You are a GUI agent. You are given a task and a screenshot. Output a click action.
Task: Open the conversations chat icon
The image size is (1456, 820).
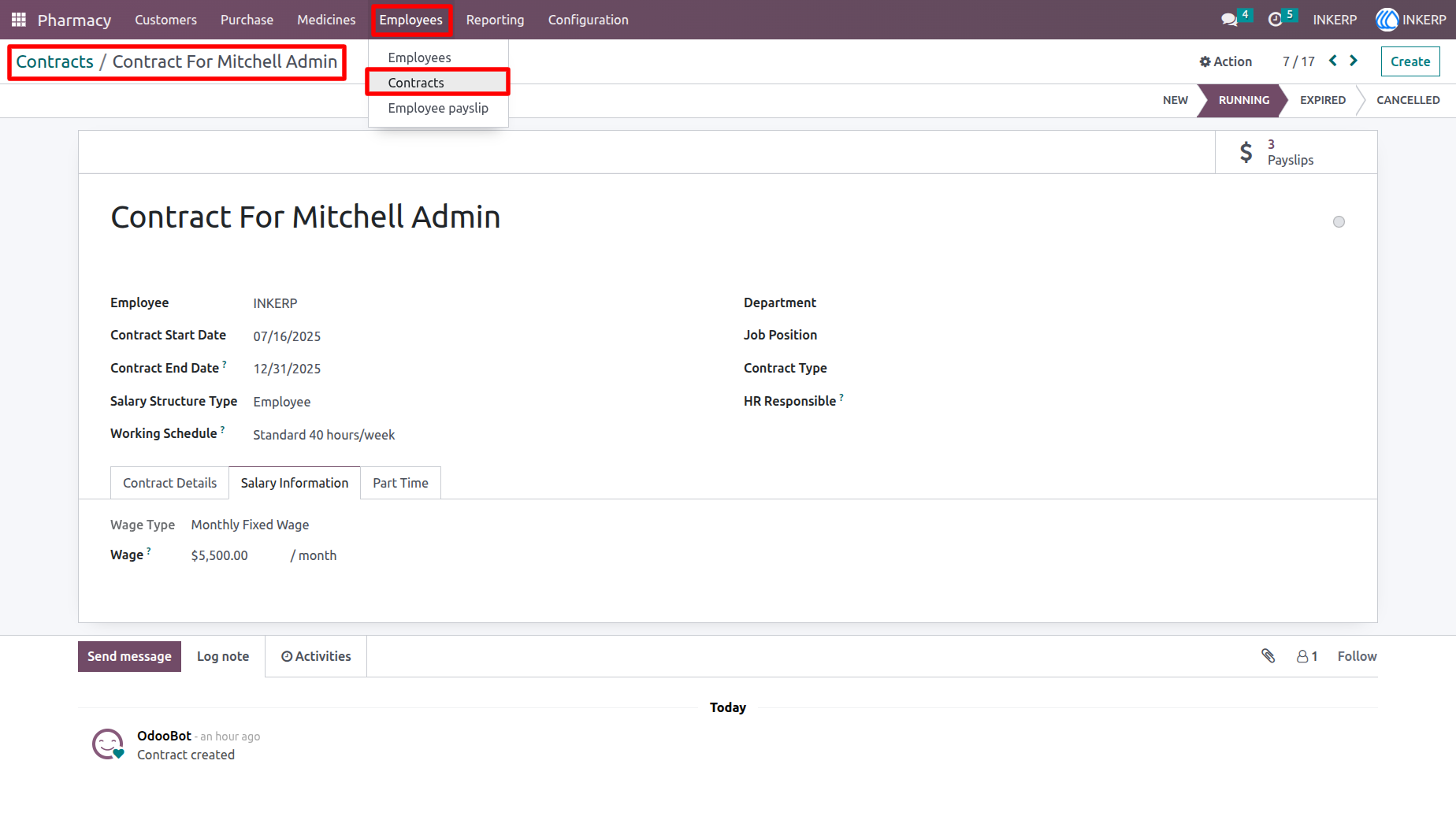(x=1229, y=20)
